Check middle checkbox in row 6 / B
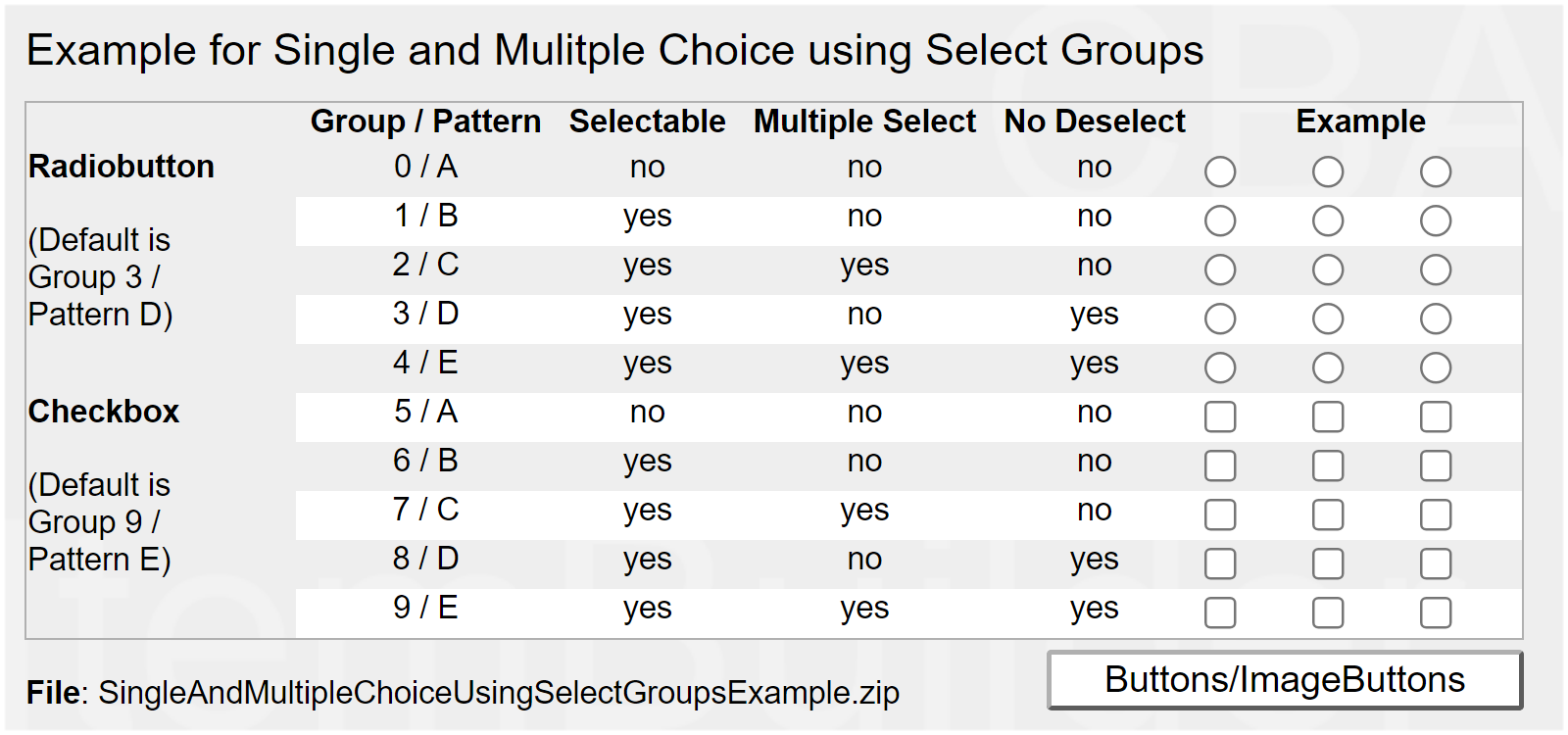 (x=1328, y=466)
